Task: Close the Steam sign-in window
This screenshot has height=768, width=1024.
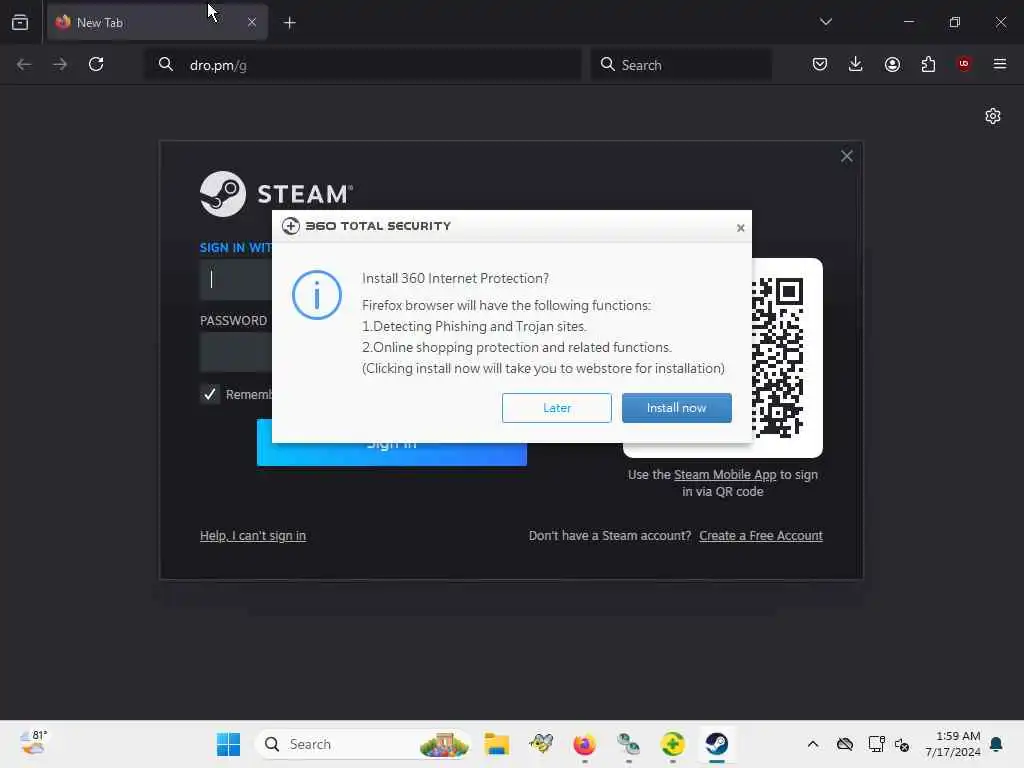Action: pos(846,156)
